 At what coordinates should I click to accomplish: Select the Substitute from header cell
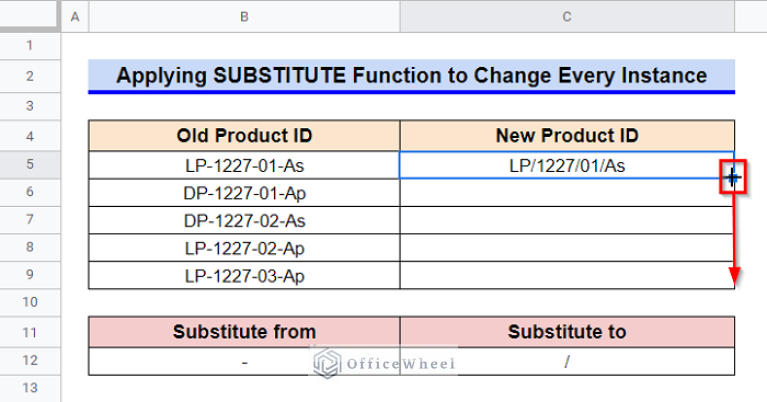(x=244, y=332)
